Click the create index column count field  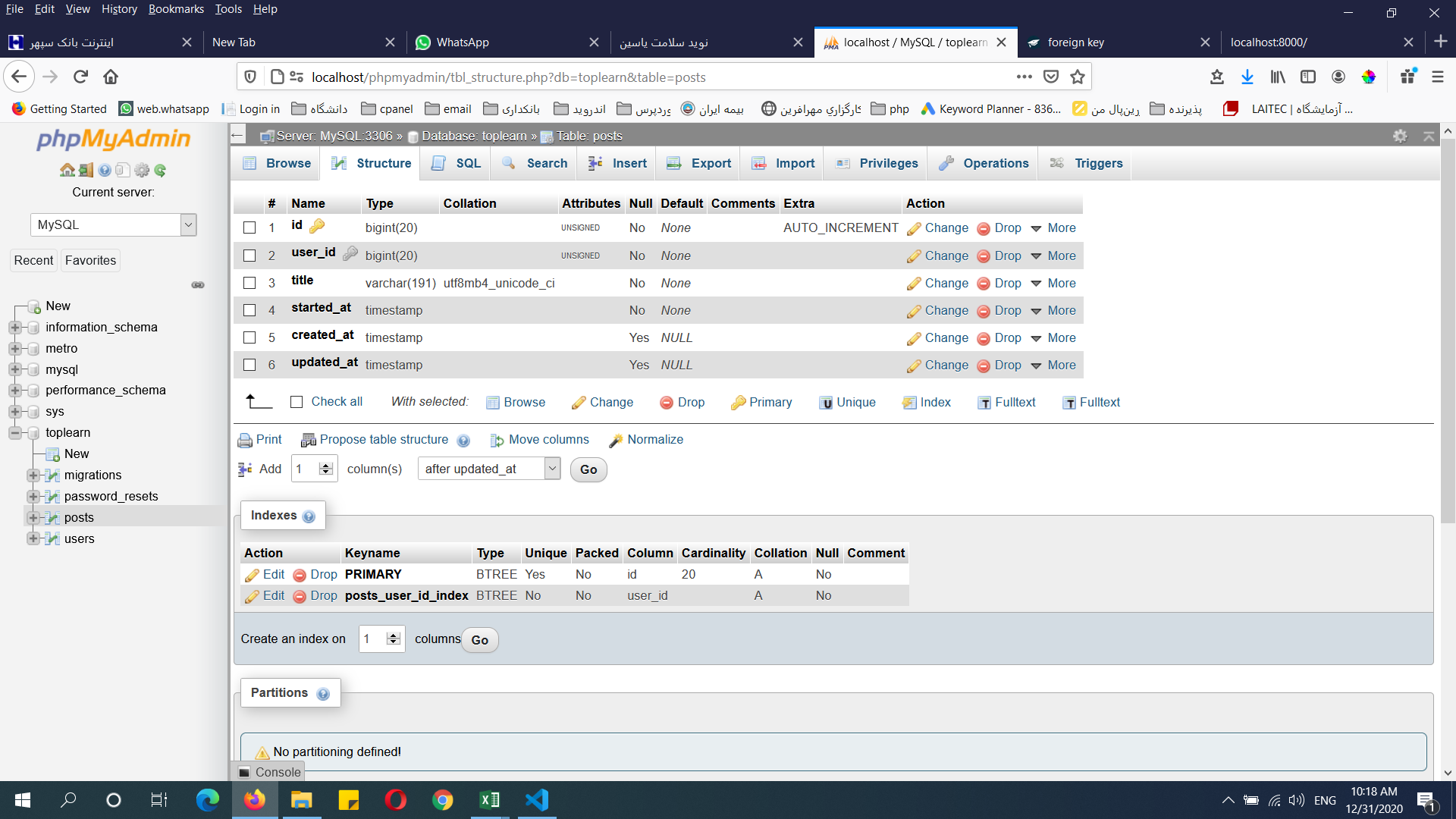(381, 639)
